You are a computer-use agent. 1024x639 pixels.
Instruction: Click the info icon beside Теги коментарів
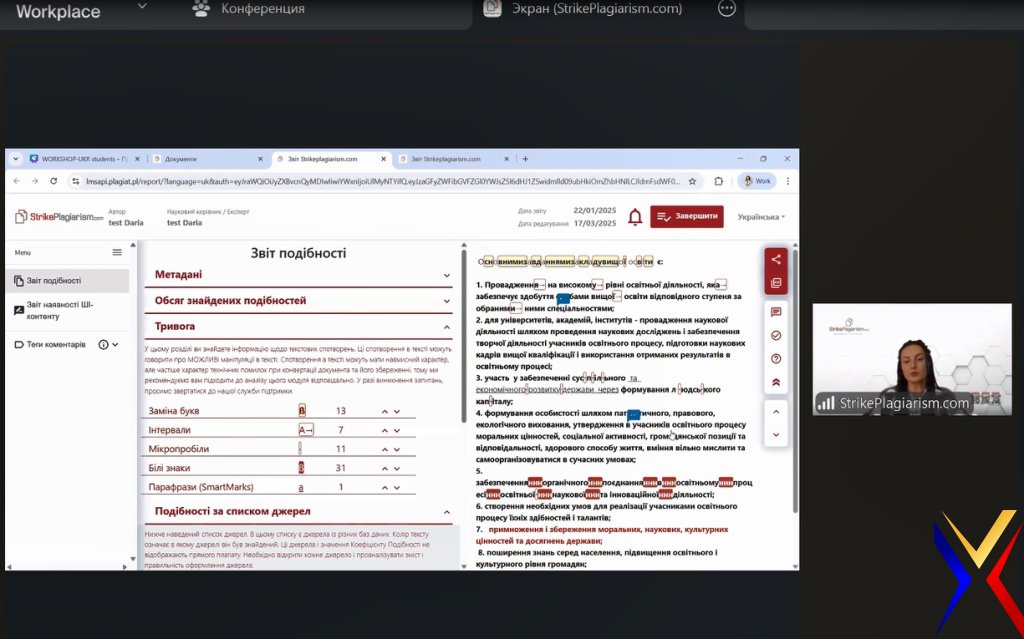[103, 344]
